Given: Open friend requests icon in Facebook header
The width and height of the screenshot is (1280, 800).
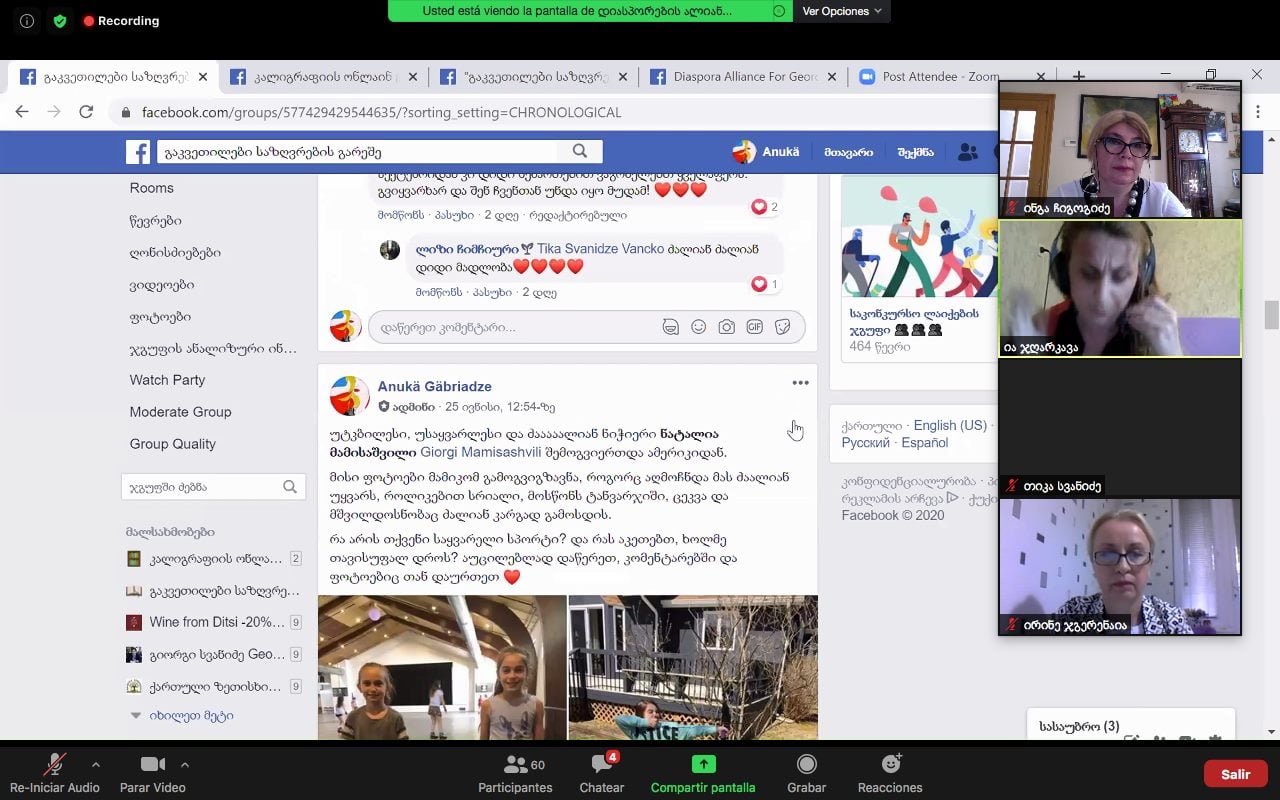Looking at the screenshot, I should coord(967,152).
